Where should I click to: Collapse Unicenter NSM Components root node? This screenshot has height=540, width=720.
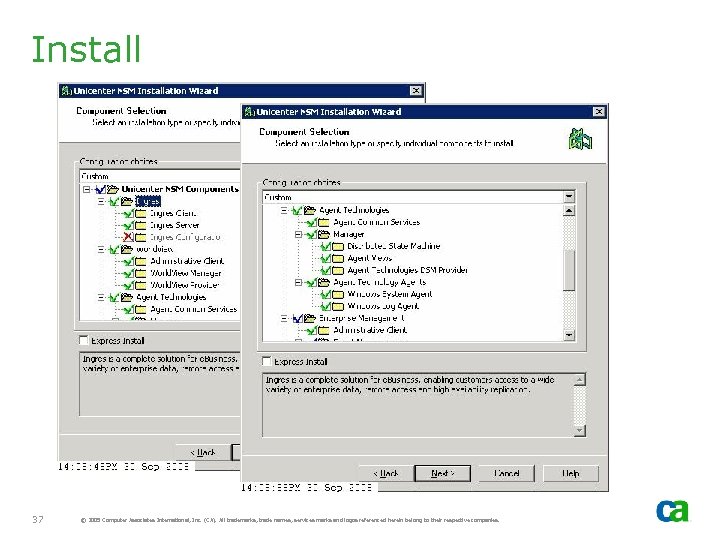86,189
